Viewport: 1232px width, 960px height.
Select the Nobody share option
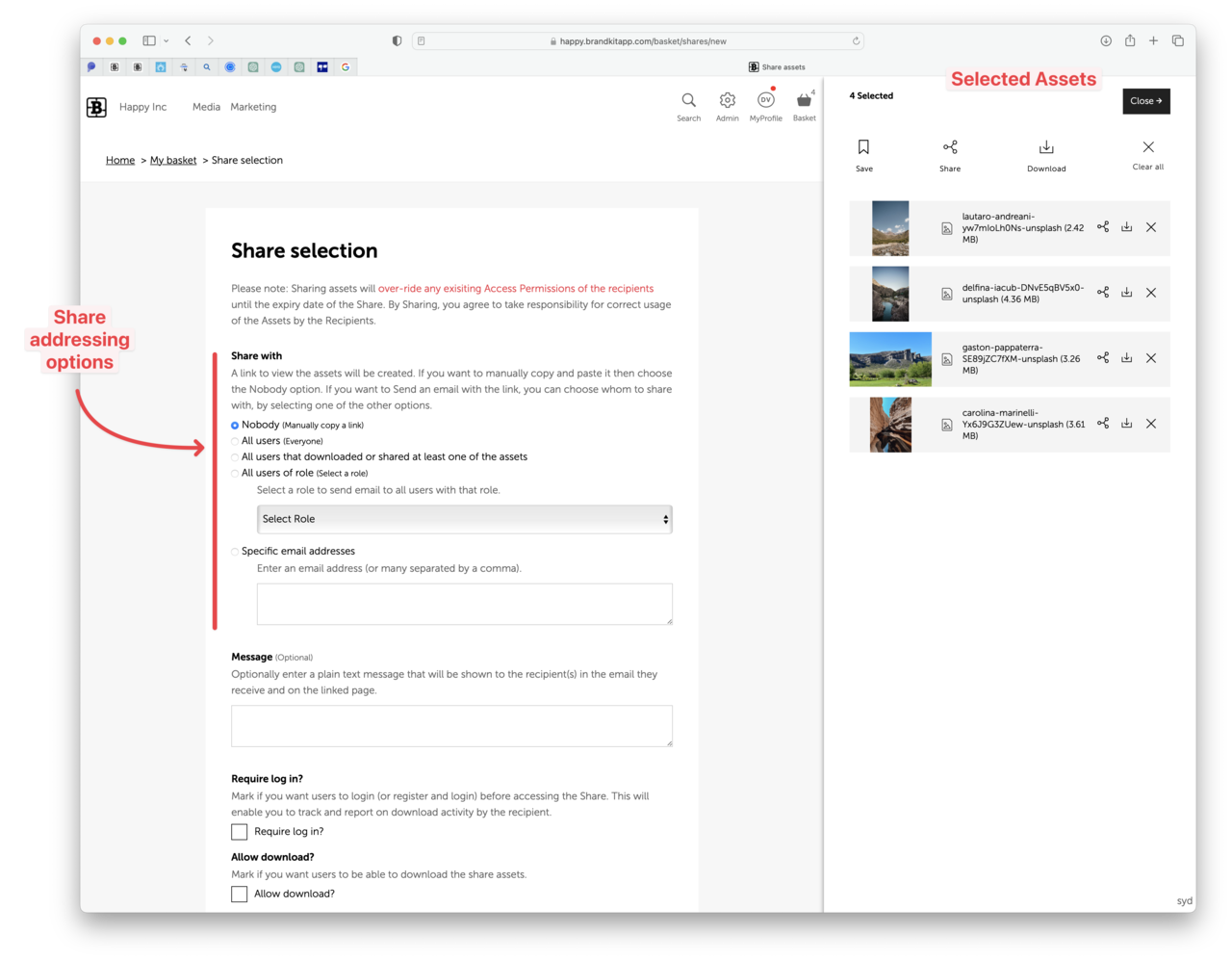coord(234,424)
